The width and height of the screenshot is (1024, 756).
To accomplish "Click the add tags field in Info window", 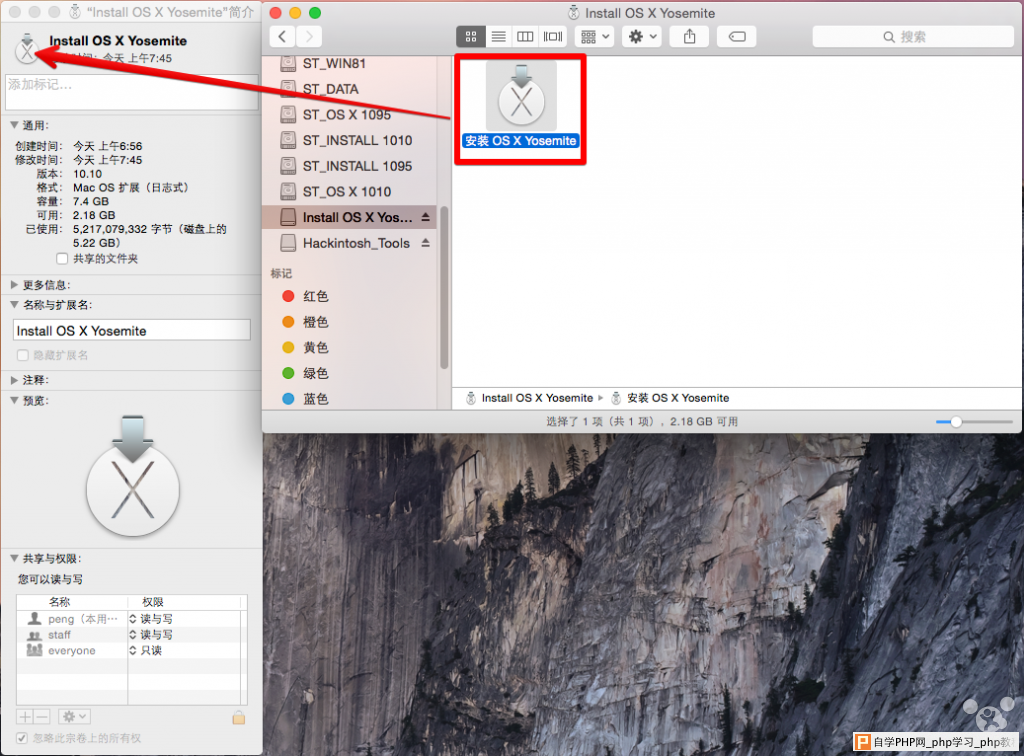I will (133, 91).
